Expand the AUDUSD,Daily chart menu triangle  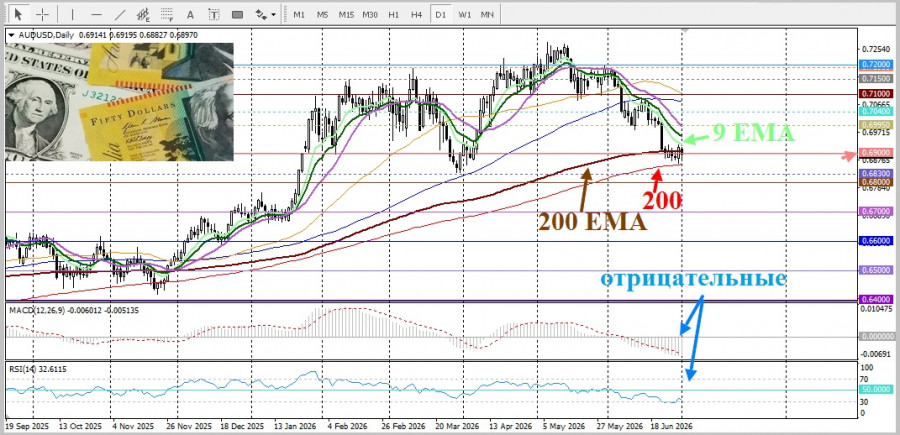click(x=12, y=36)
